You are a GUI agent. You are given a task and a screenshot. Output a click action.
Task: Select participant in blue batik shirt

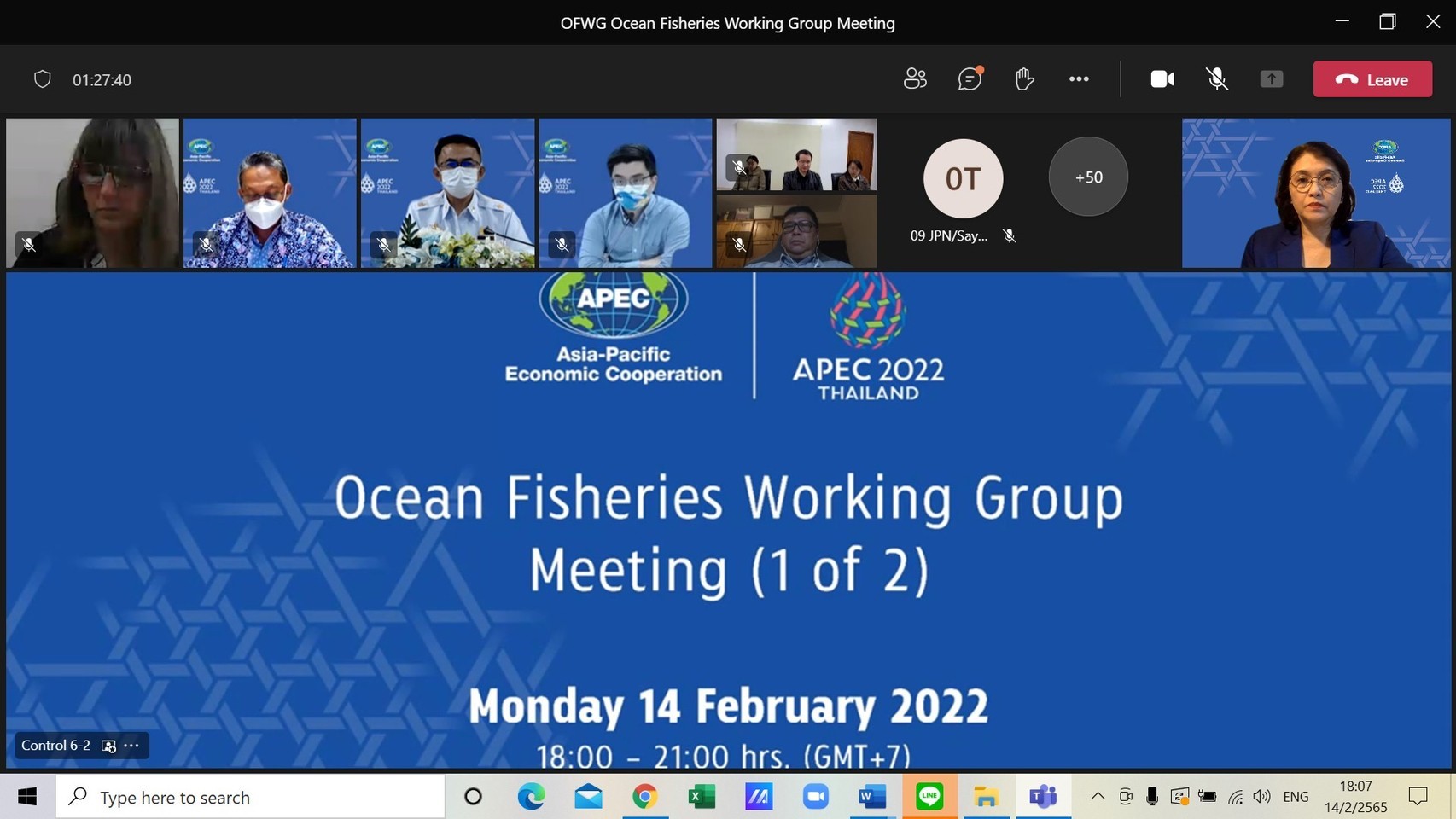coord(270,193)
